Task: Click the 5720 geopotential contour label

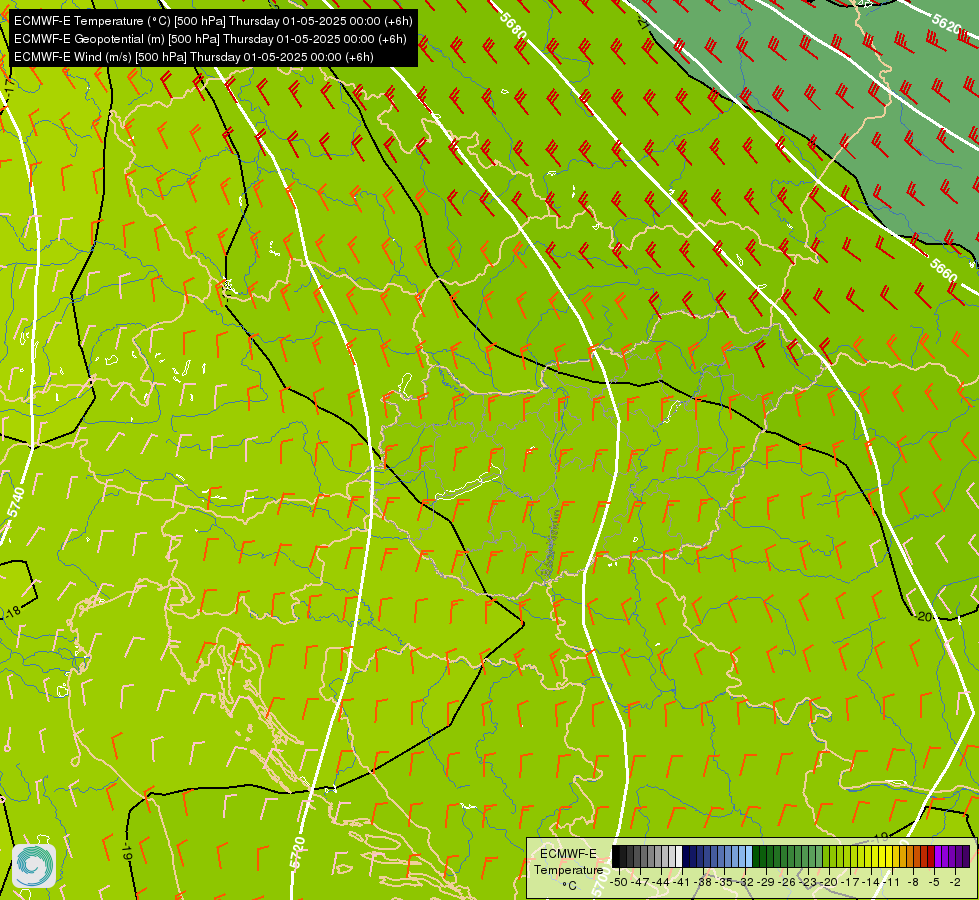Action: tap(298, 853)
